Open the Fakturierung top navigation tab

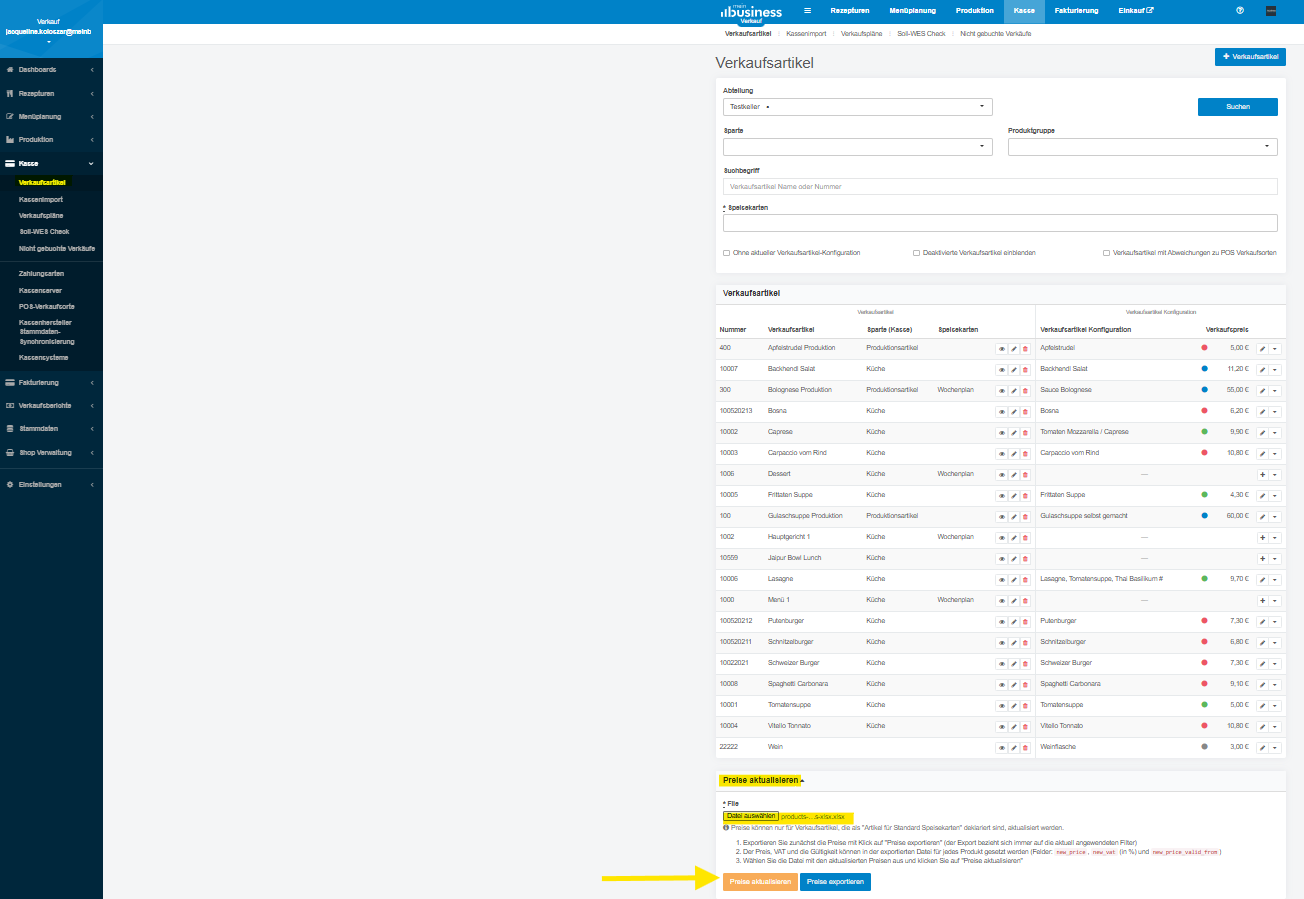point(1076,11)
